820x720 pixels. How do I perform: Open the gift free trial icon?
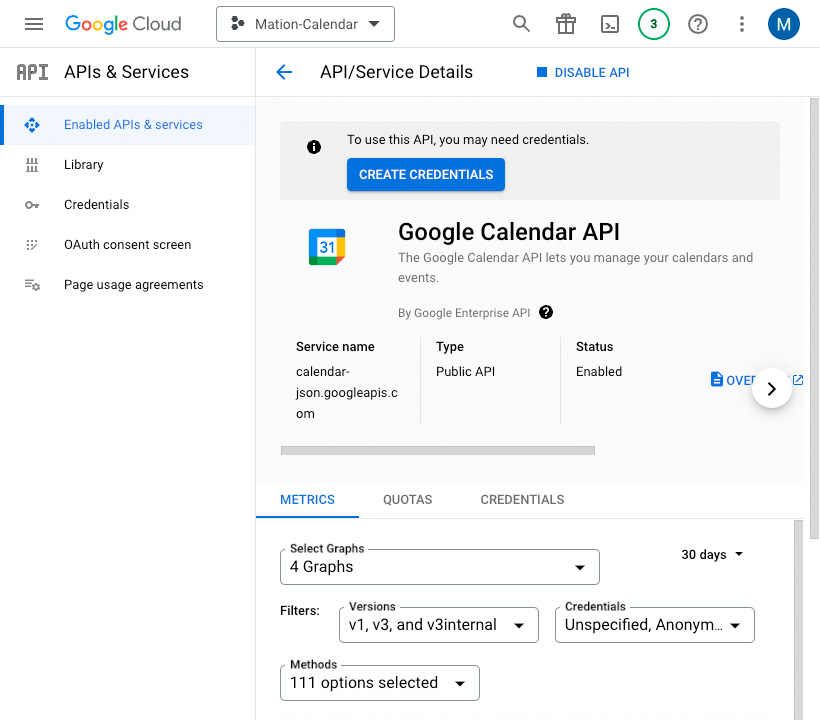click(566, 24)
